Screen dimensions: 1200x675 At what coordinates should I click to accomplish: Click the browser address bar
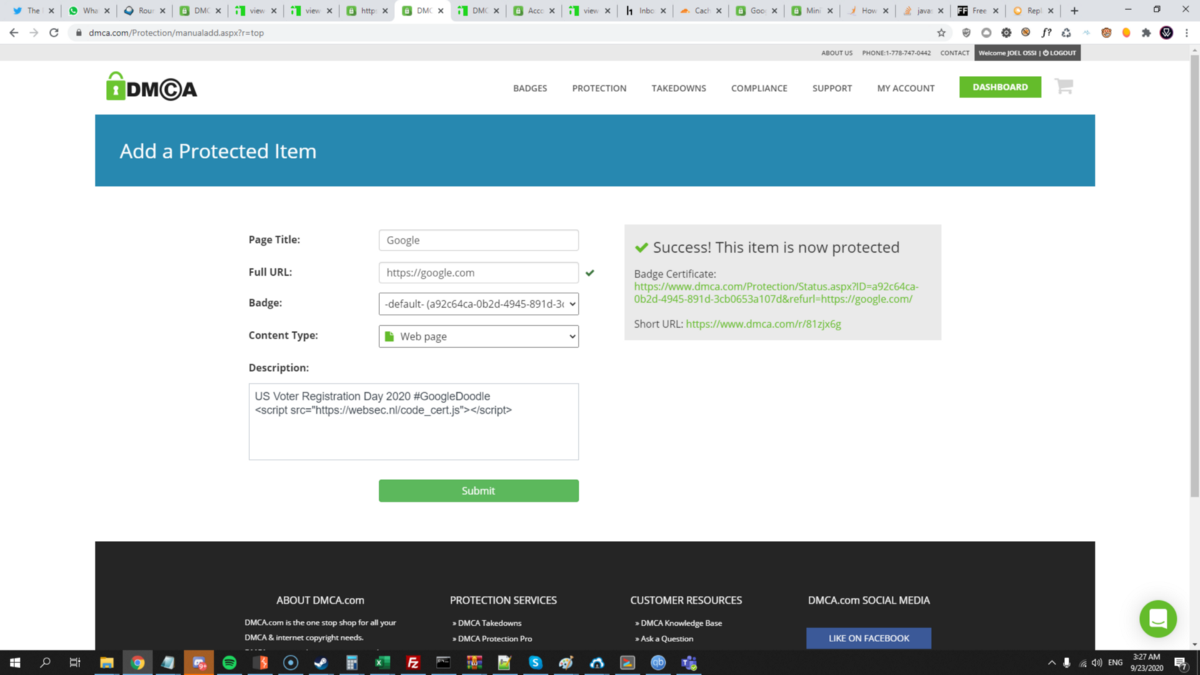pyautogui.click(x=500, y=33)
